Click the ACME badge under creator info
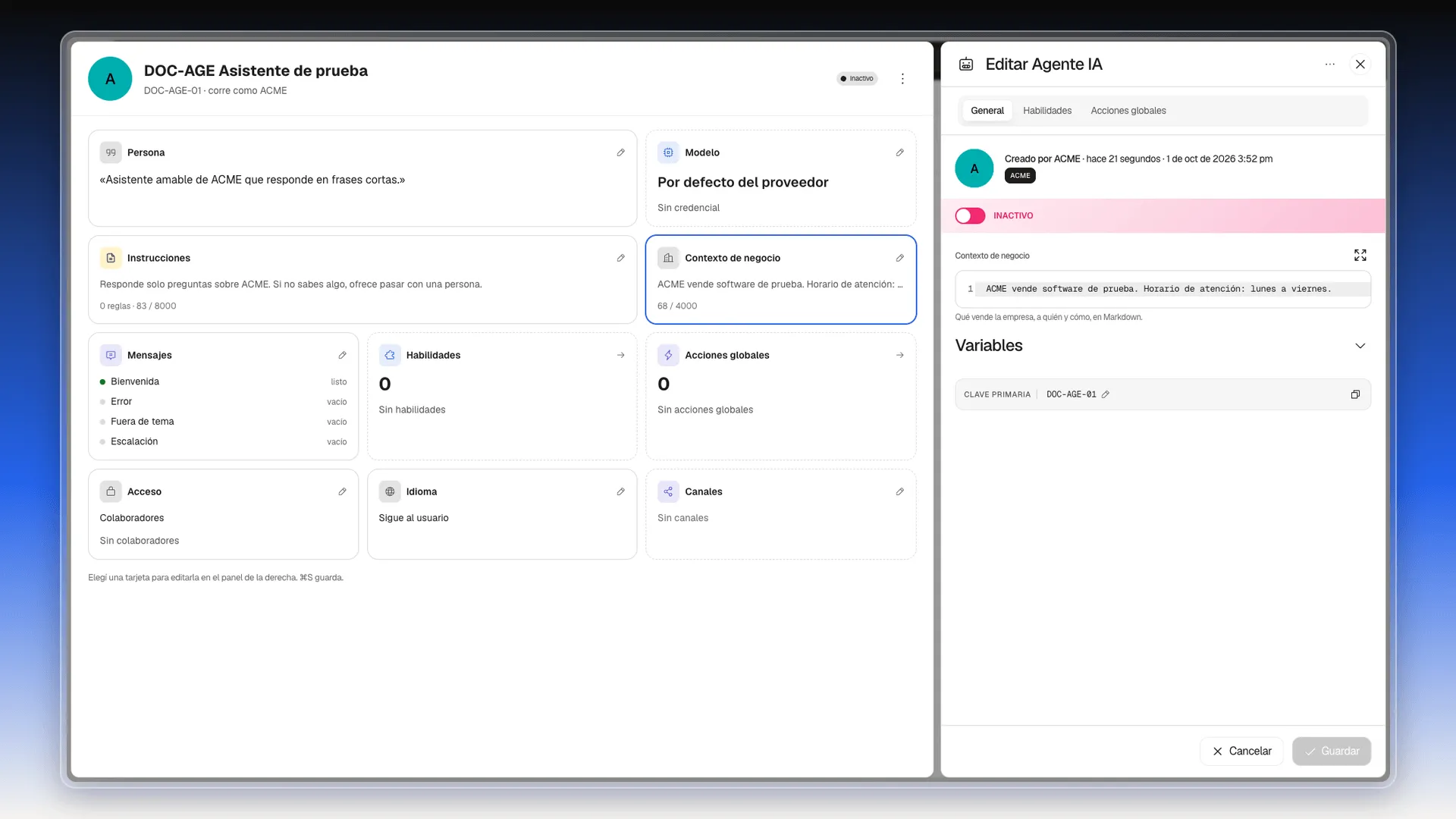Screen dimensions: 1456x819 pyautogui.click(x=1020, y=176)
